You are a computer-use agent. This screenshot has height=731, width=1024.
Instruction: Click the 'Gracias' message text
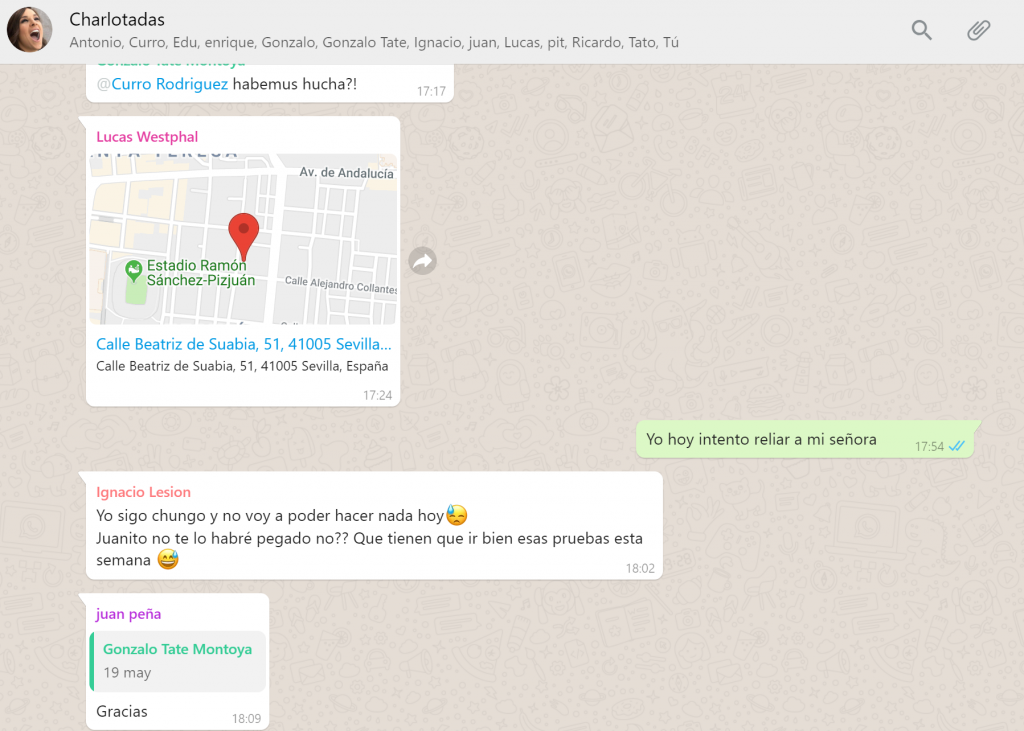pyautogui.click(x=122, y=712)
